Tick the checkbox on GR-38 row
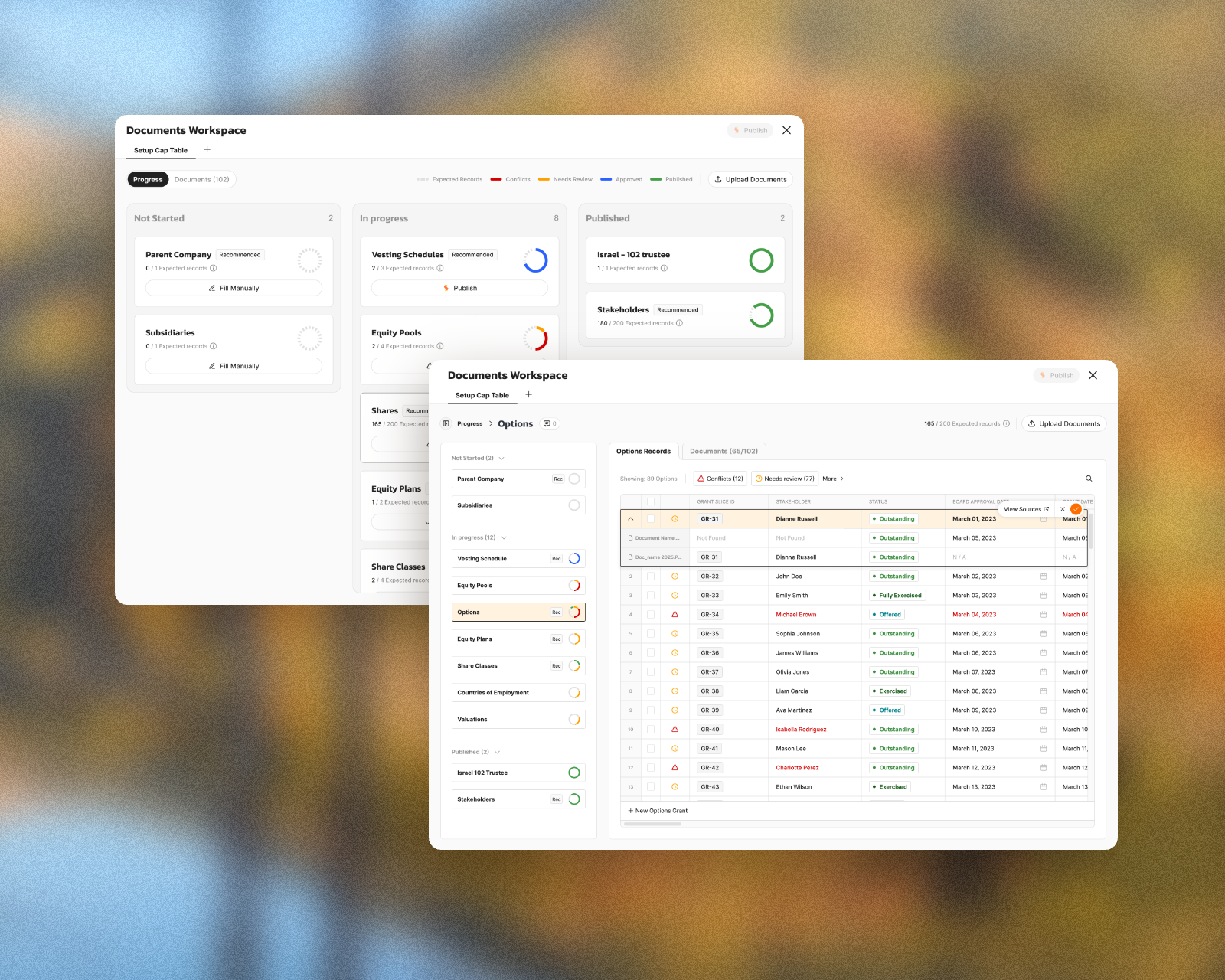Screen dimensions: 1225x980 pos(651,691)
